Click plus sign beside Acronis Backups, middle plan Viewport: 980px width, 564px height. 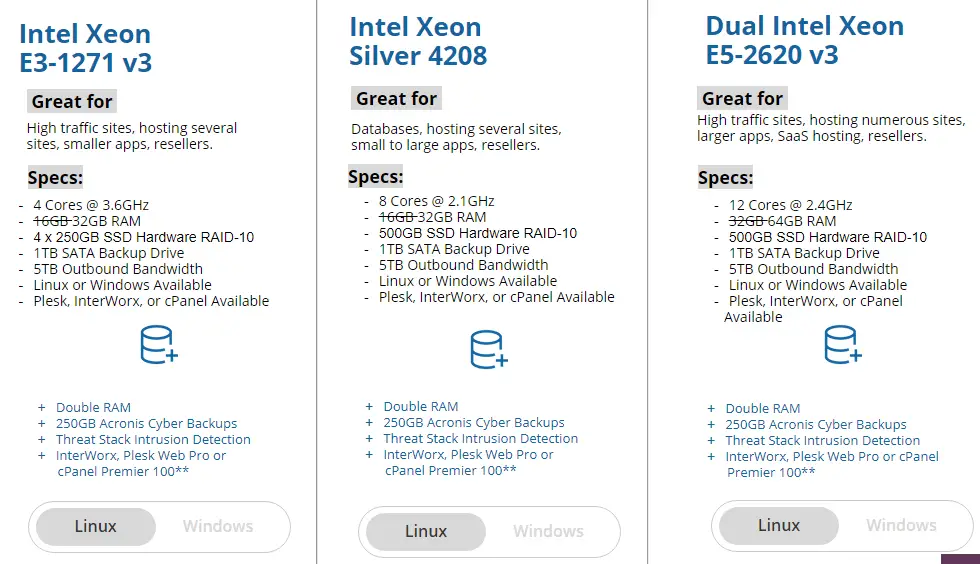369,423
